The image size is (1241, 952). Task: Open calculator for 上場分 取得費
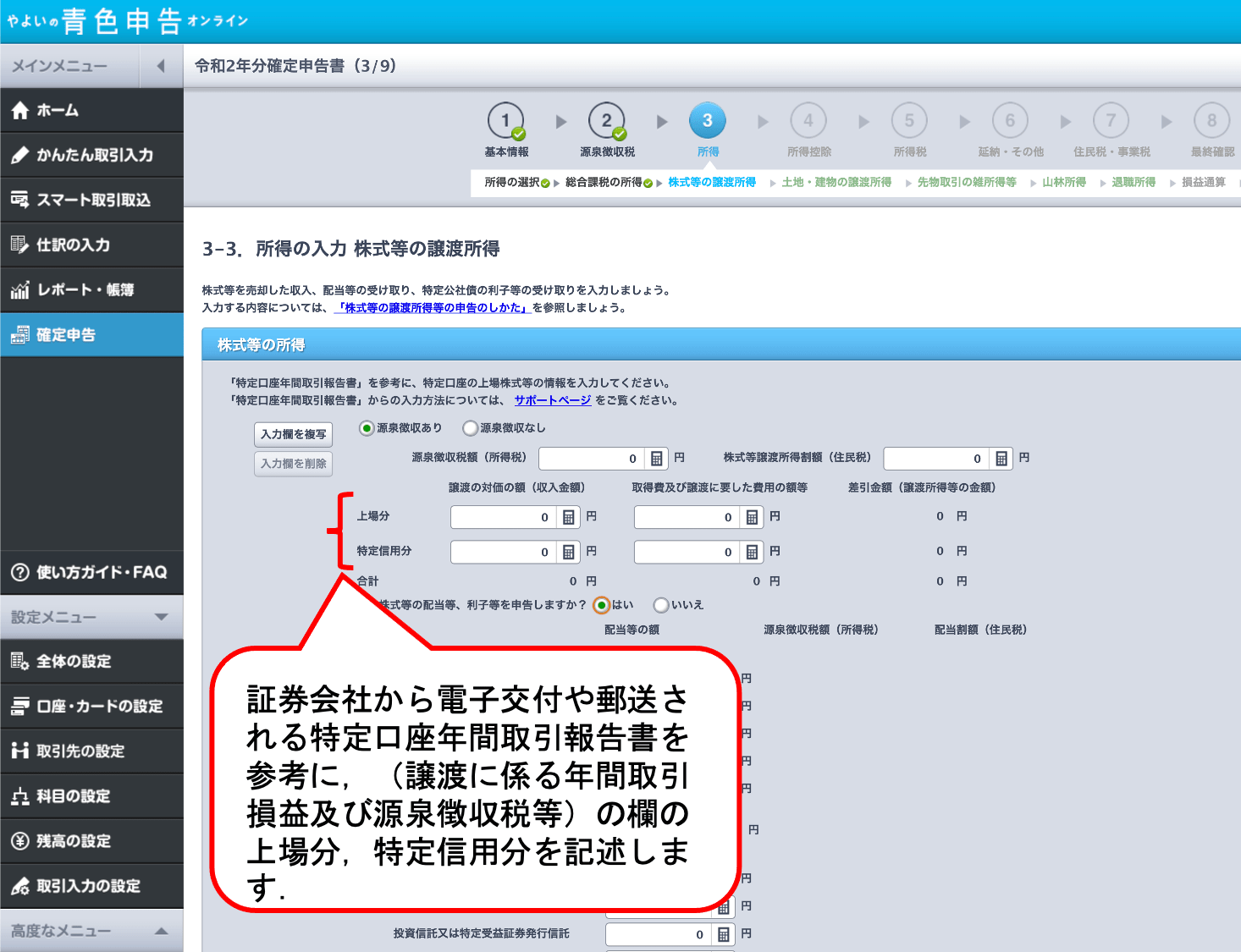point(752,517)
